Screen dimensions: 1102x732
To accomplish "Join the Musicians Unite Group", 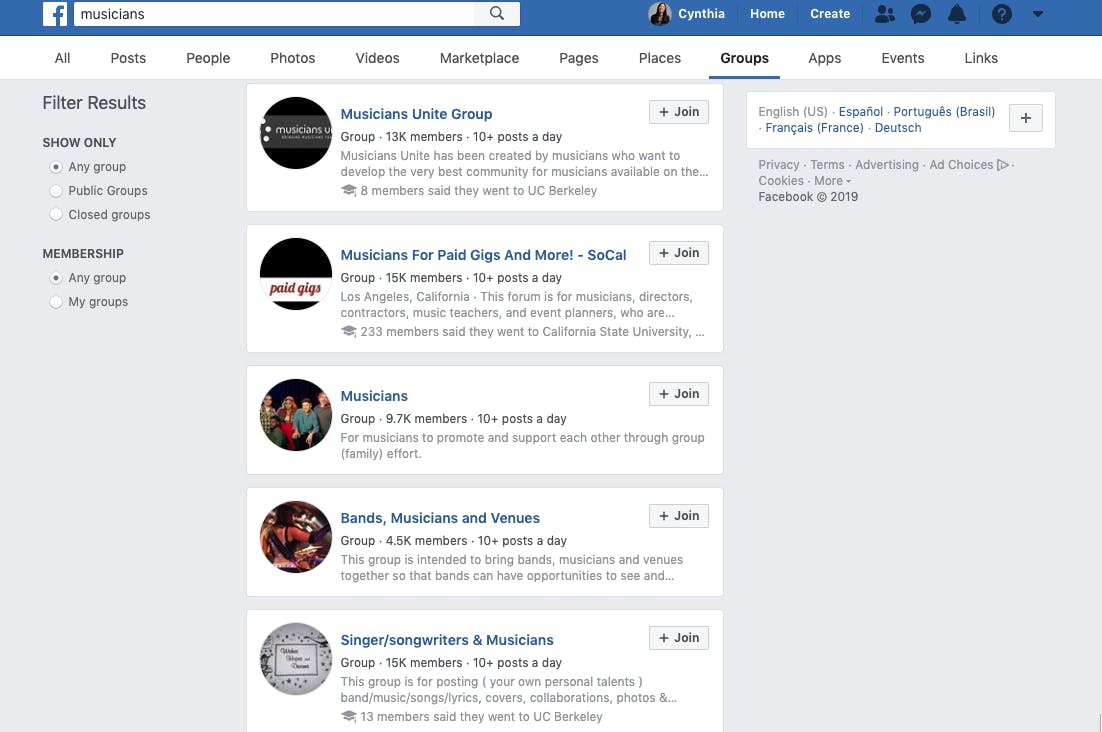I will click(x=679, y=112).
